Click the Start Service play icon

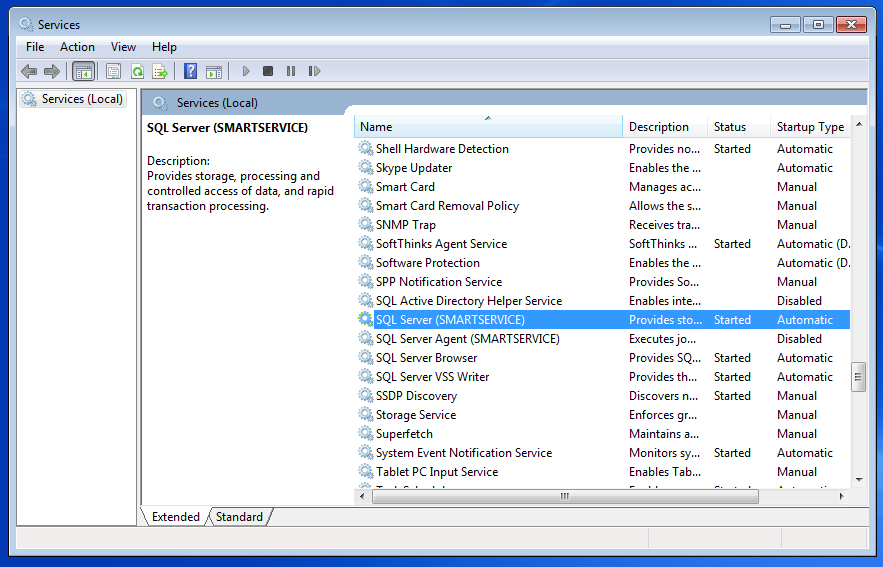click(246, 71)
